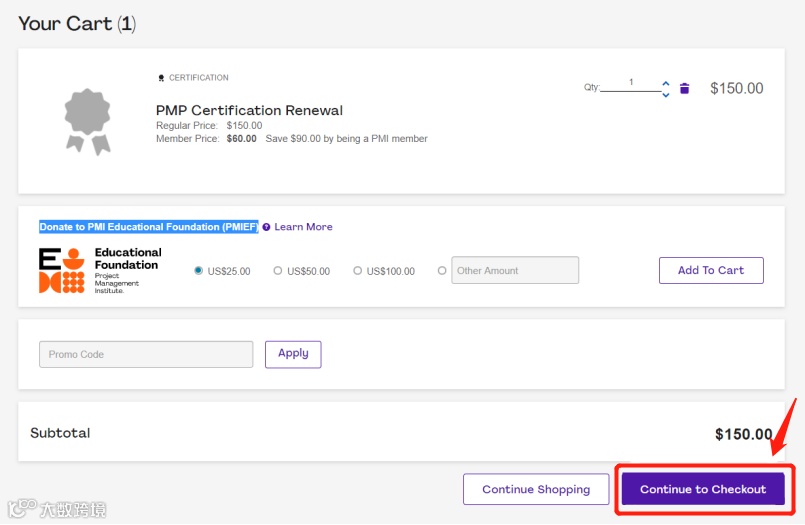
Task: Click the Member Price $60.00 value
Action: (x=241, y=139)
